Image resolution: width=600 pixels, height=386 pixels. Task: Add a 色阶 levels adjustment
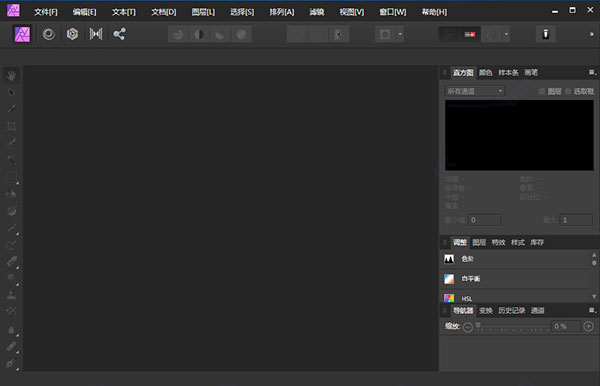(515, 259)
